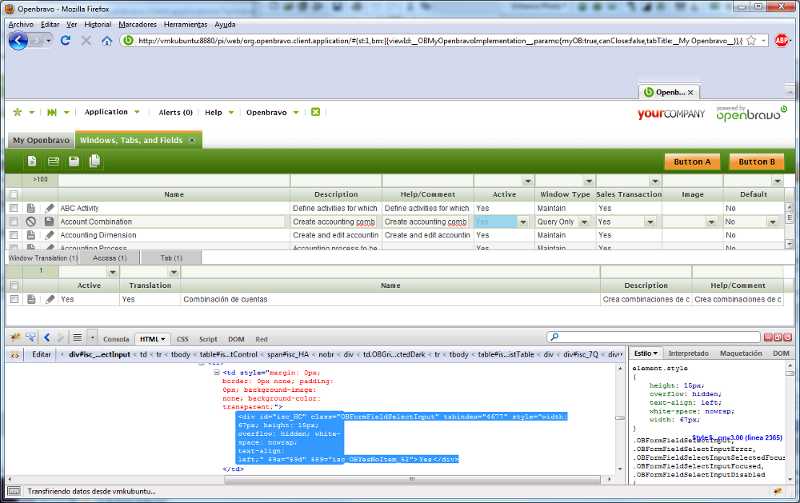Cancel editing on Account Combination row
This screenshot has width=800, height=503.
(x=31, y=222)
